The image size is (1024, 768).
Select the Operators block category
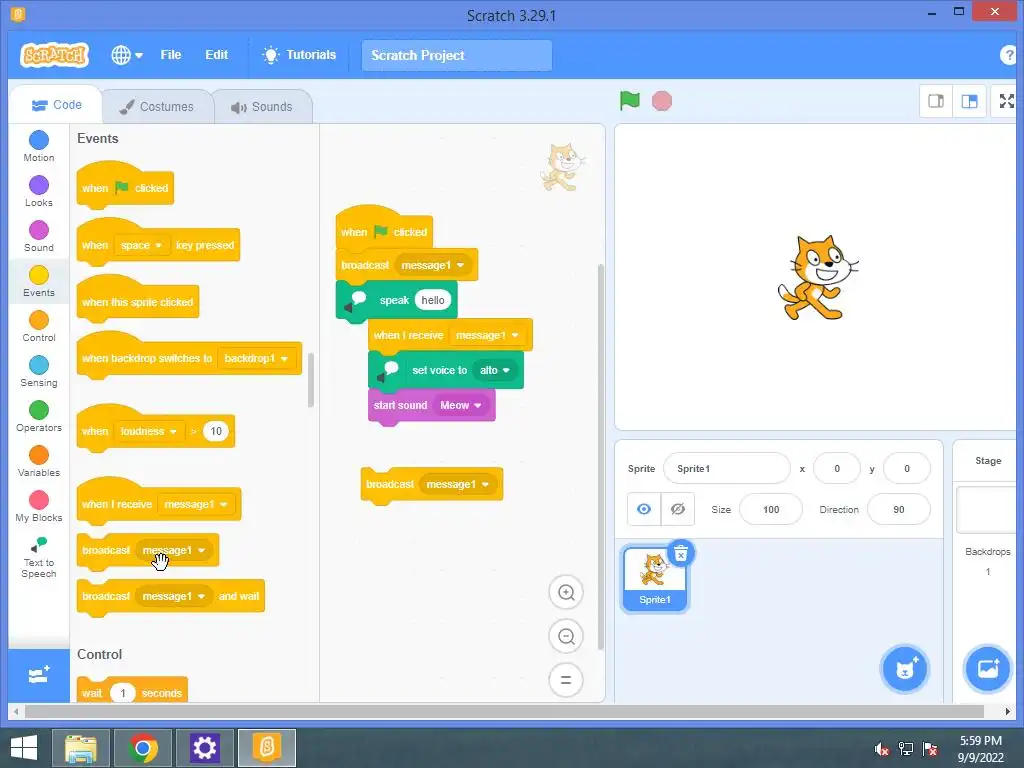tap(39, 417)
